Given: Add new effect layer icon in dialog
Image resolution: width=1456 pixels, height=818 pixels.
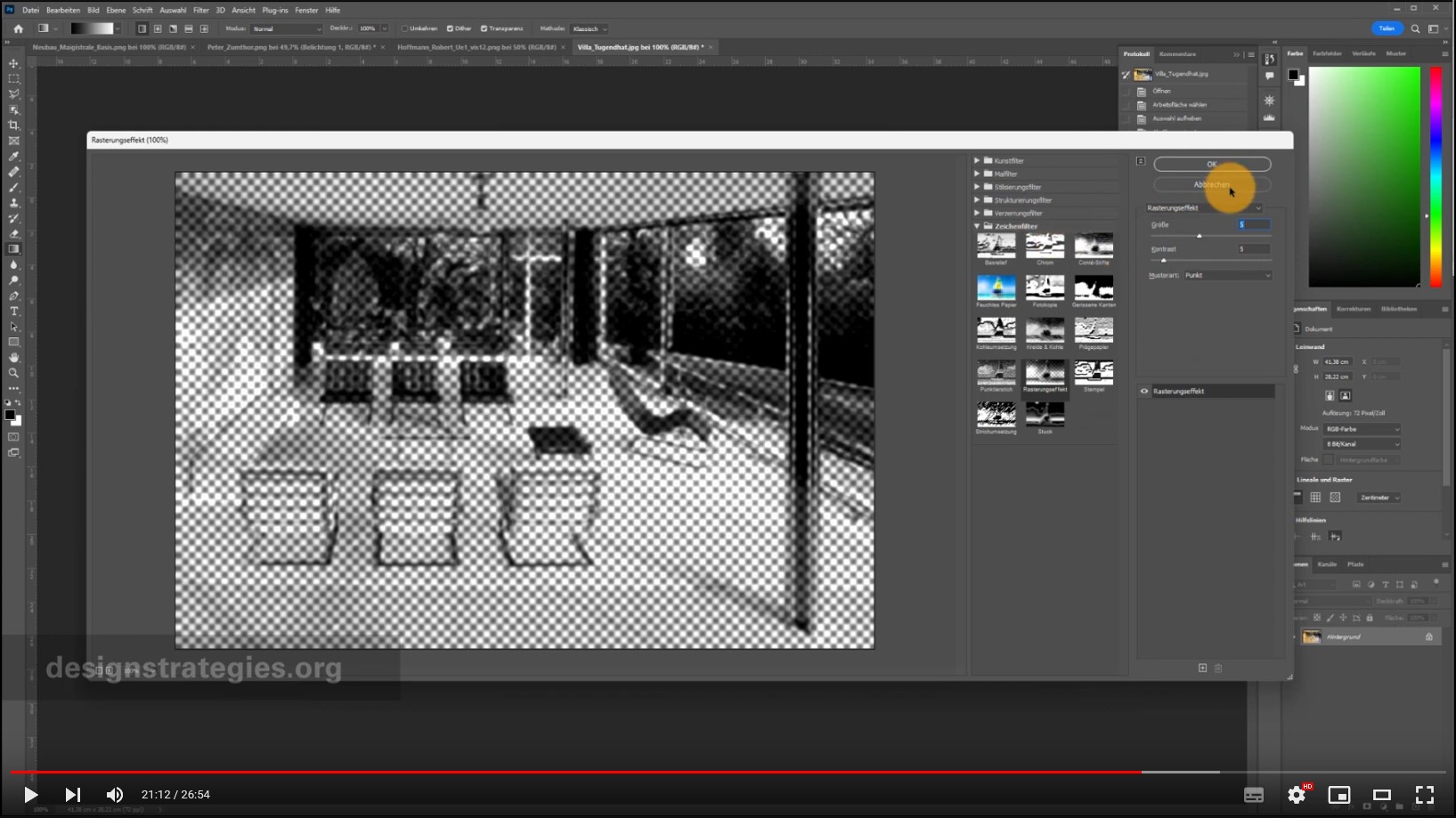Looking at the screenshot, I should tap(1202, 668).
